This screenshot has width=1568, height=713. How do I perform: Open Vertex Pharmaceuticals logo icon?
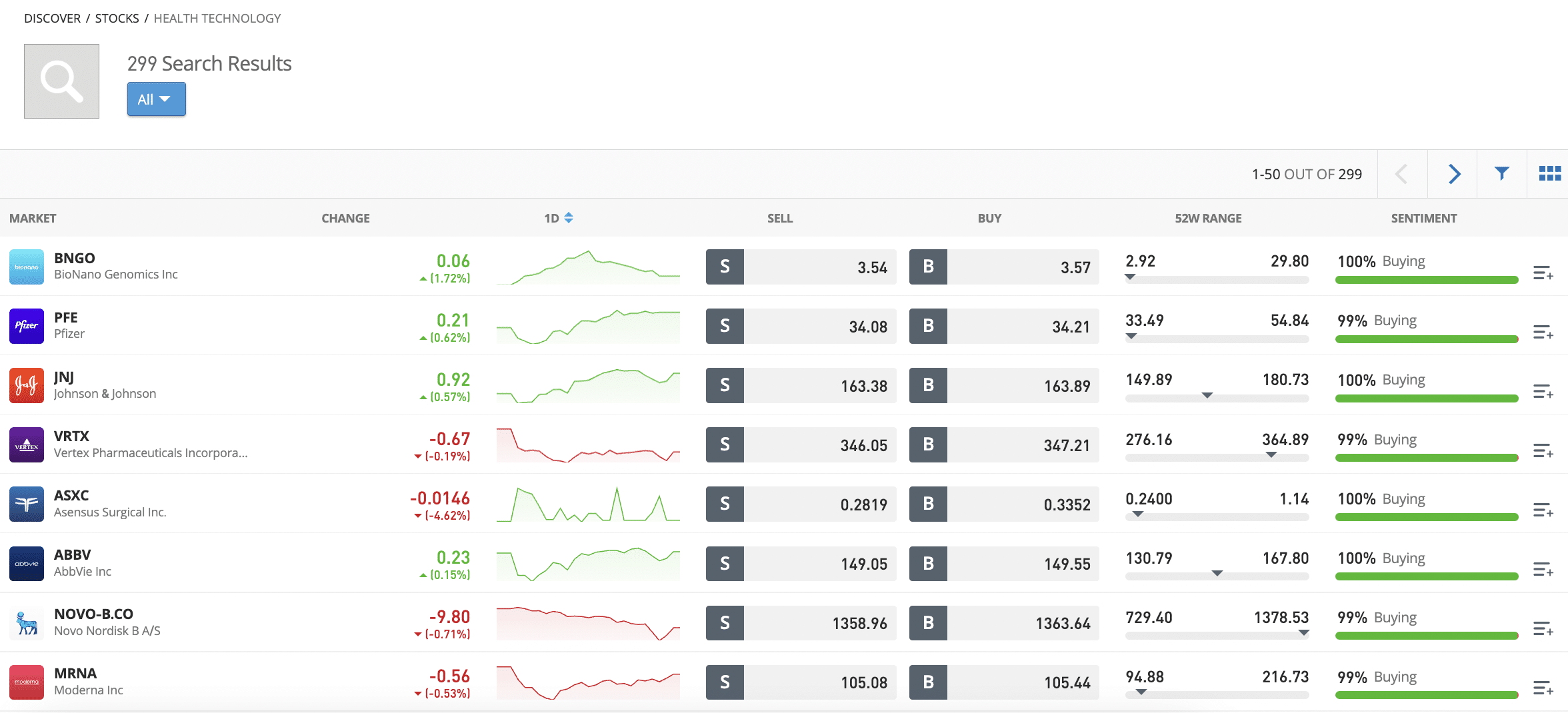pos(27,444)
